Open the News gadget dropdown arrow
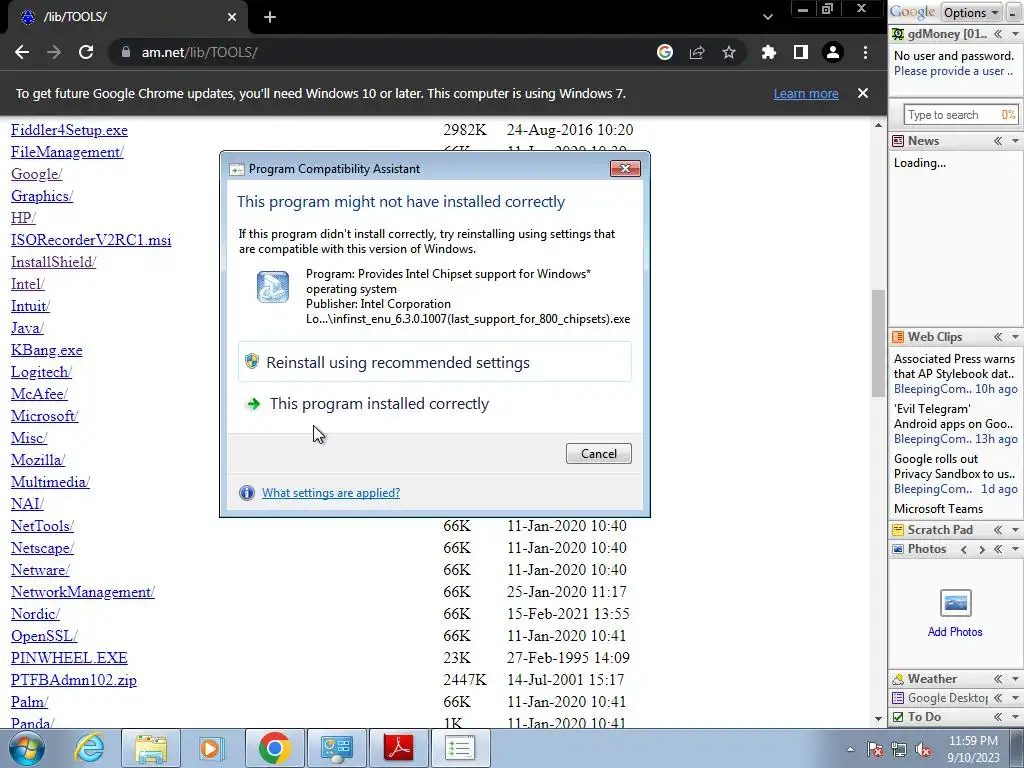1024x768 pixels. click(1016, 141)
